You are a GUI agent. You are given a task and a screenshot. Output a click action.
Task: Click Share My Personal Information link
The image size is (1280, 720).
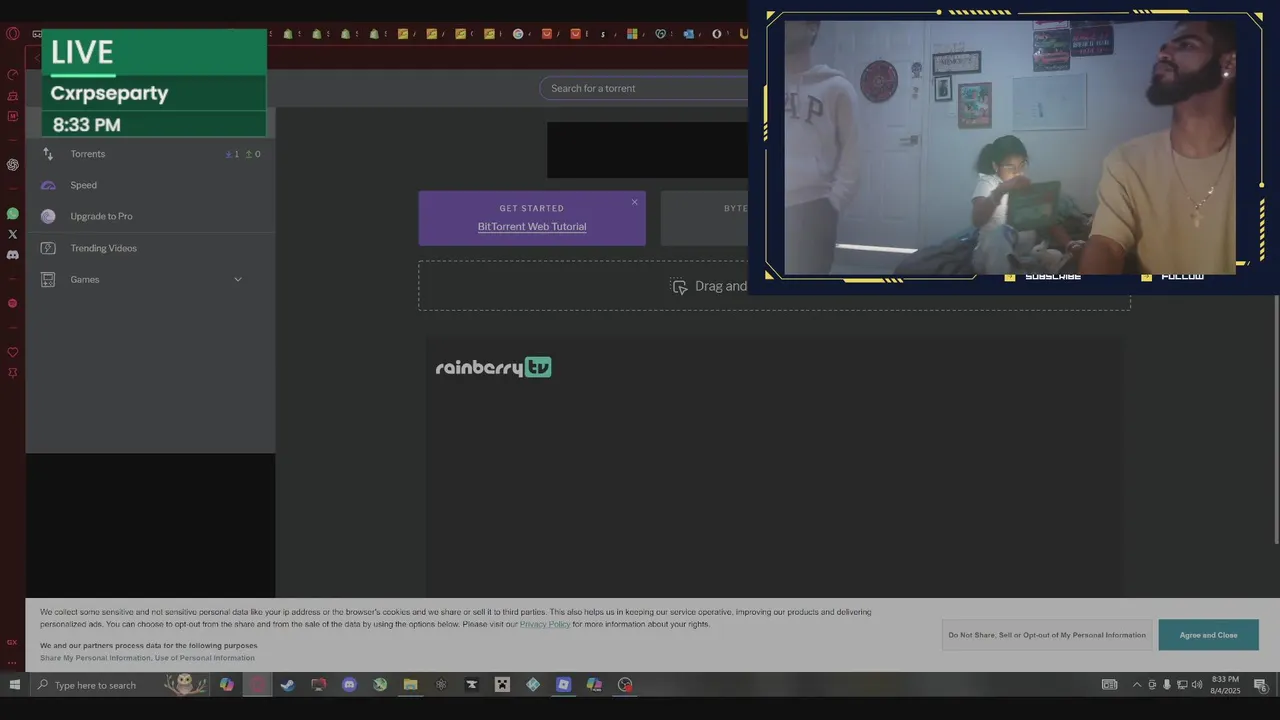coord(95,658)
